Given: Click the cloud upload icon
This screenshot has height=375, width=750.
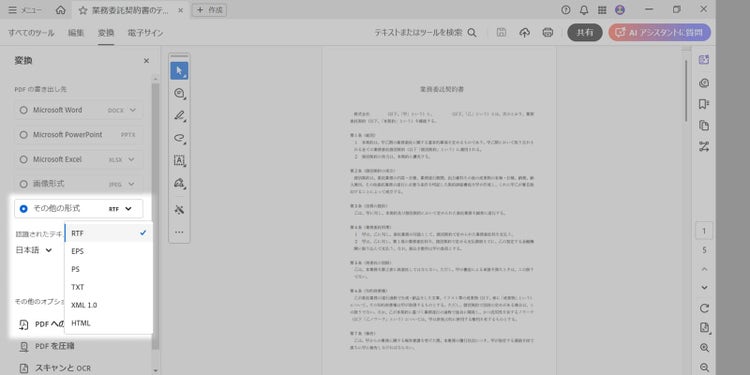Looking at the screenshot, I should pyautogui.click(x=525, y=33).
